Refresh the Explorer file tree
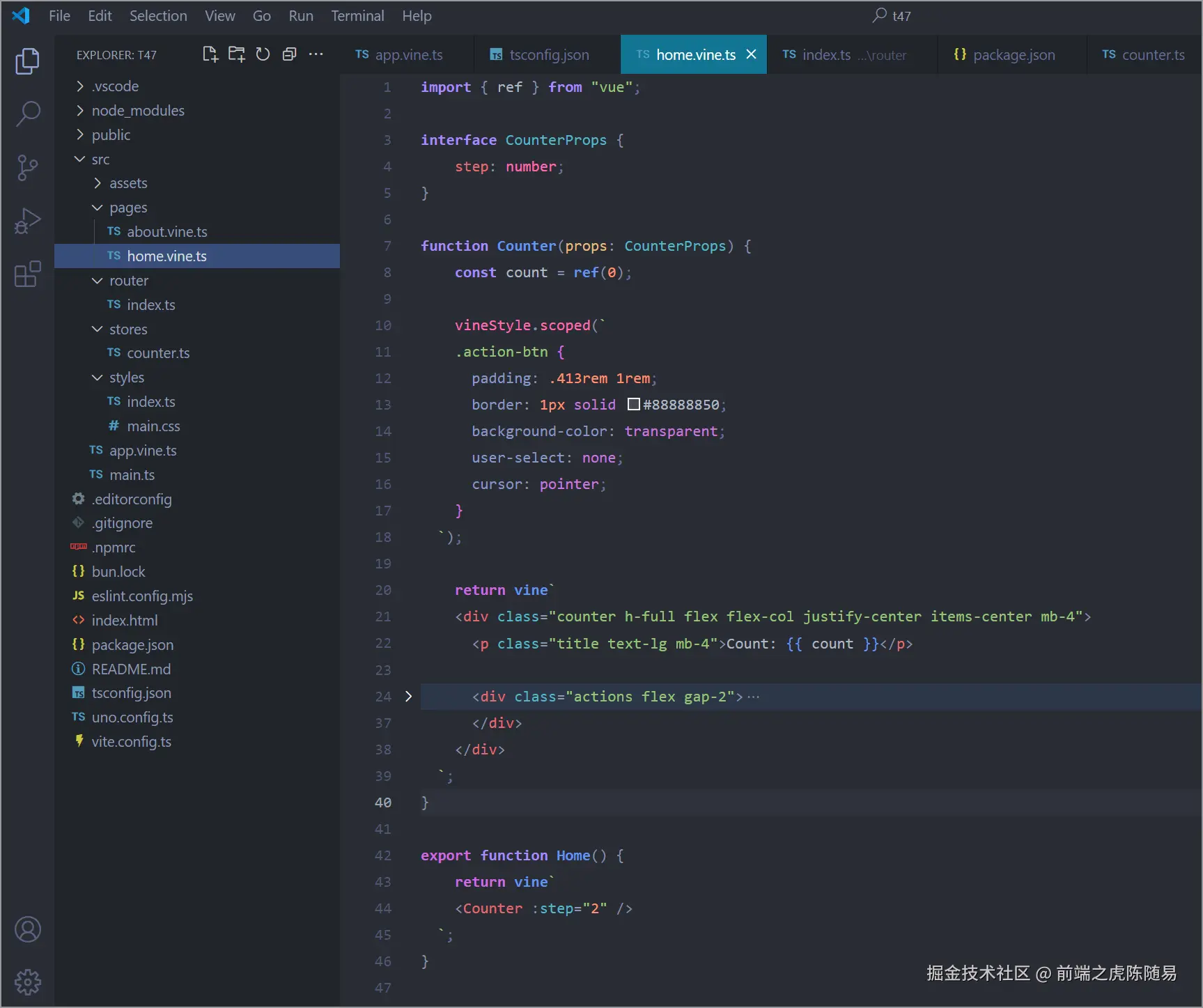The image size is (1203, 1008). 263,54
